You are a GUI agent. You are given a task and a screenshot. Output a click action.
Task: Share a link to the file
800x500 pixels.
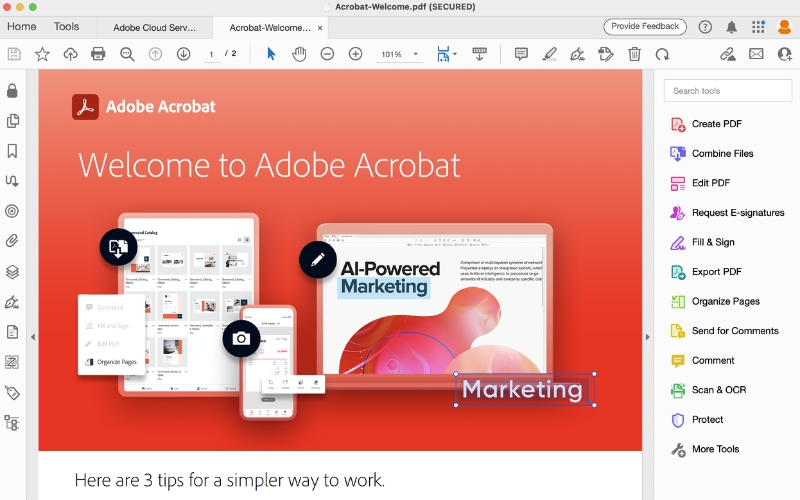(x=728, y=54)
